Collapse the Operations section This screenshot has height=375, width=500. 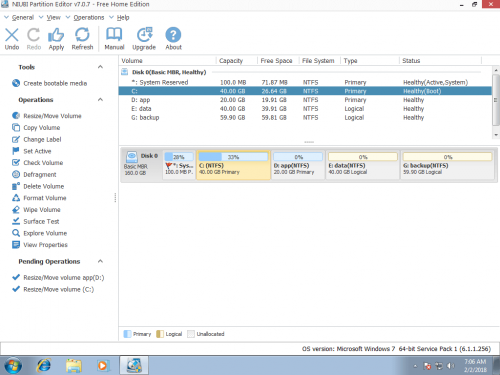click(x=100, y=100)
